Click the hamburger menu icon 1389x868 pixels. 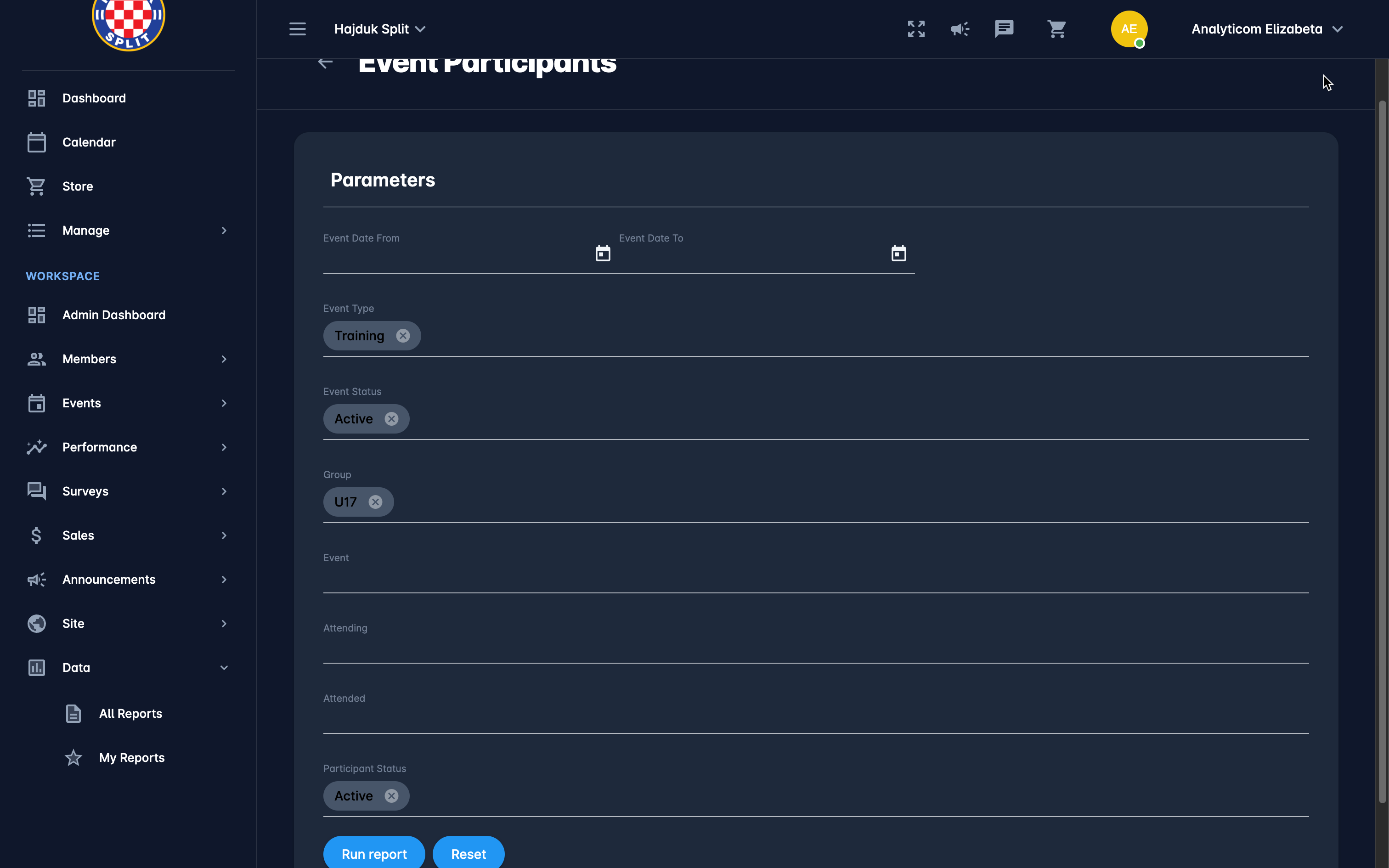click(297, 28)
